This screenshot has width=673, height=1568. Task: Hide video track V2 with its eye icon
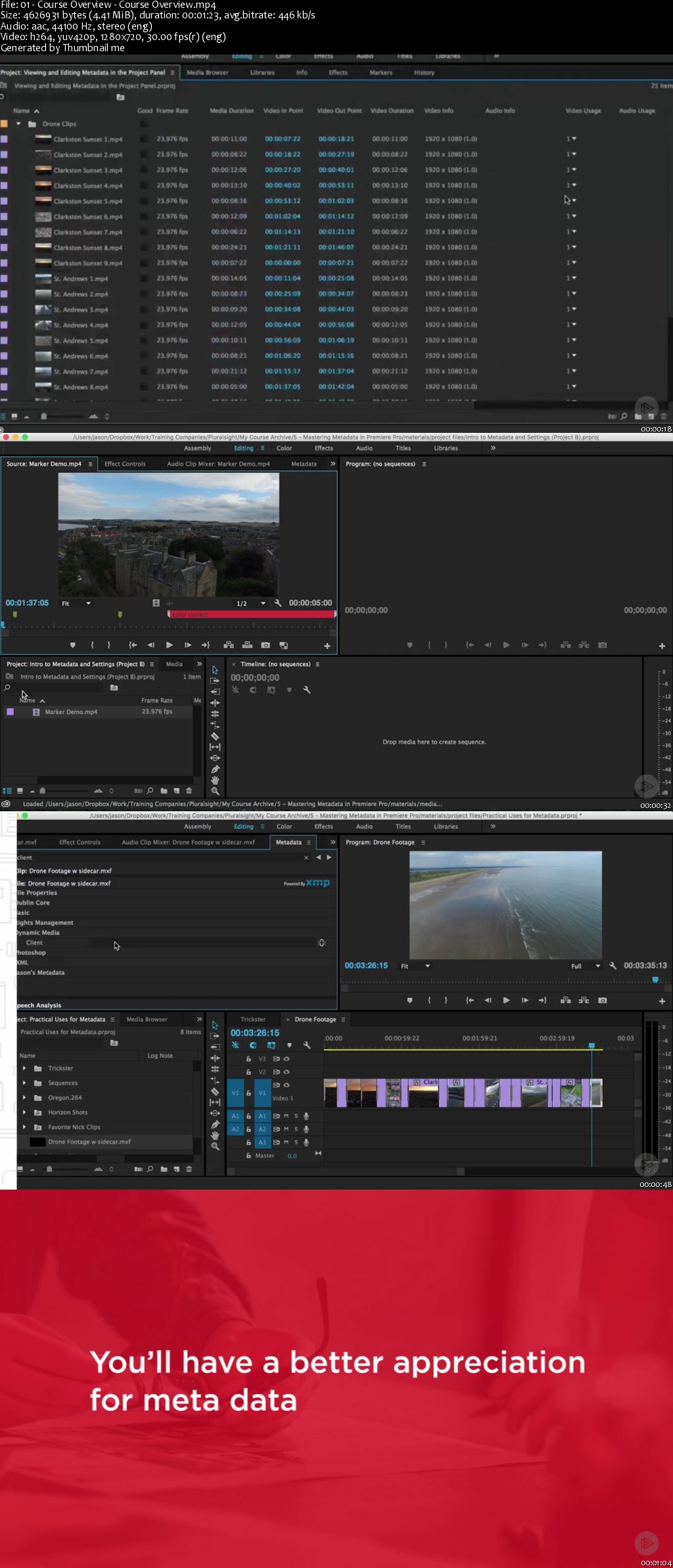(287, 1072)
